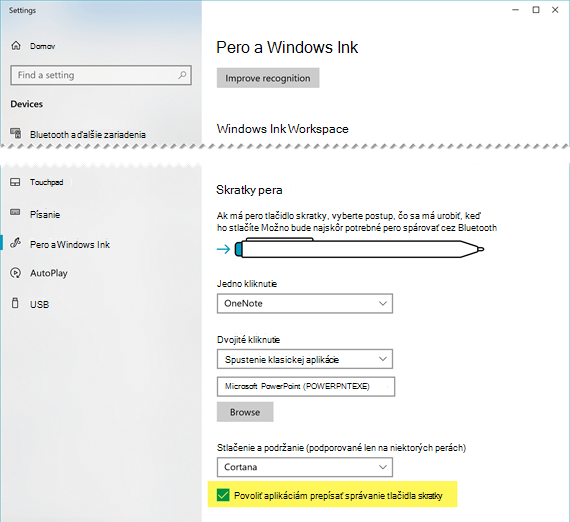Image resolution: width=570 pixels, height=522 pixels.
Task: Click the Touchpad icon in sidebar
Action: click(15, 182)
